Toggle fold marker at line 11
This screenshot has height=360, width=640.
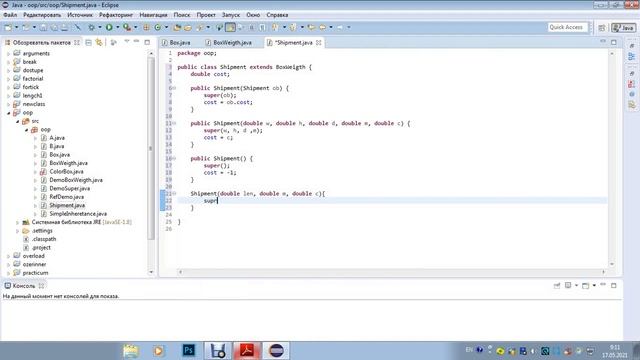coord(174,123)
